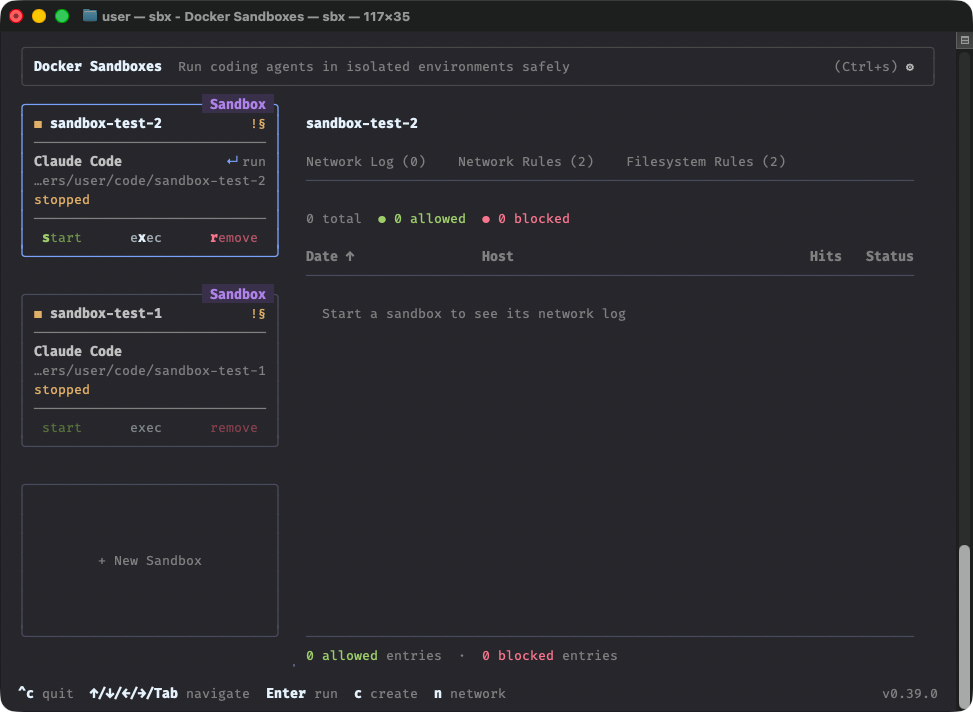Click the terminal scroll-lock icon at top right
Image resolution: width=973 pixels, height=712 pixels.
point(964,40)
